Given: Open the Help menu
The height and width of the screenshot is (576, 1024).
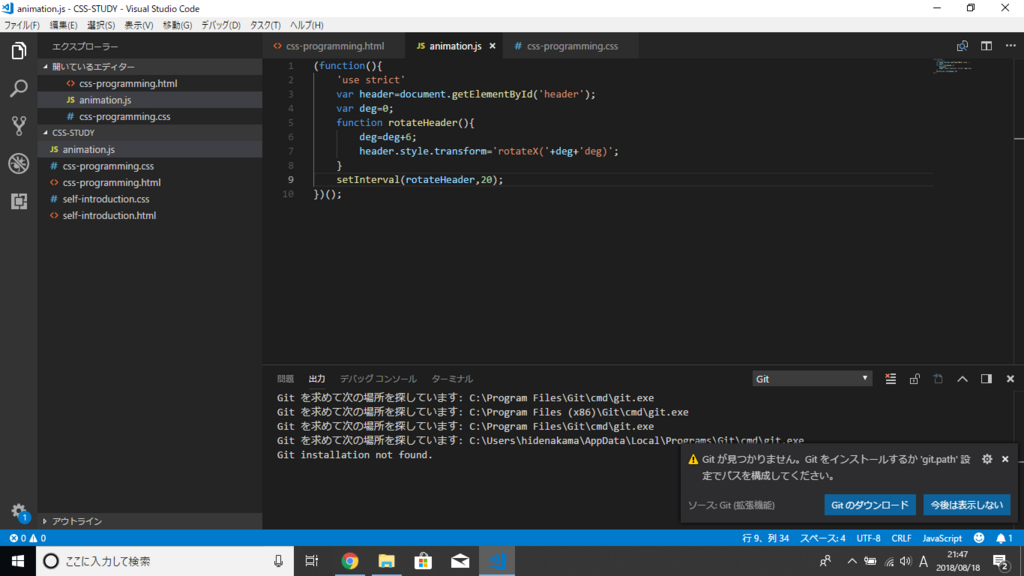Looking at the screenshot, I should tap(306, 25).
